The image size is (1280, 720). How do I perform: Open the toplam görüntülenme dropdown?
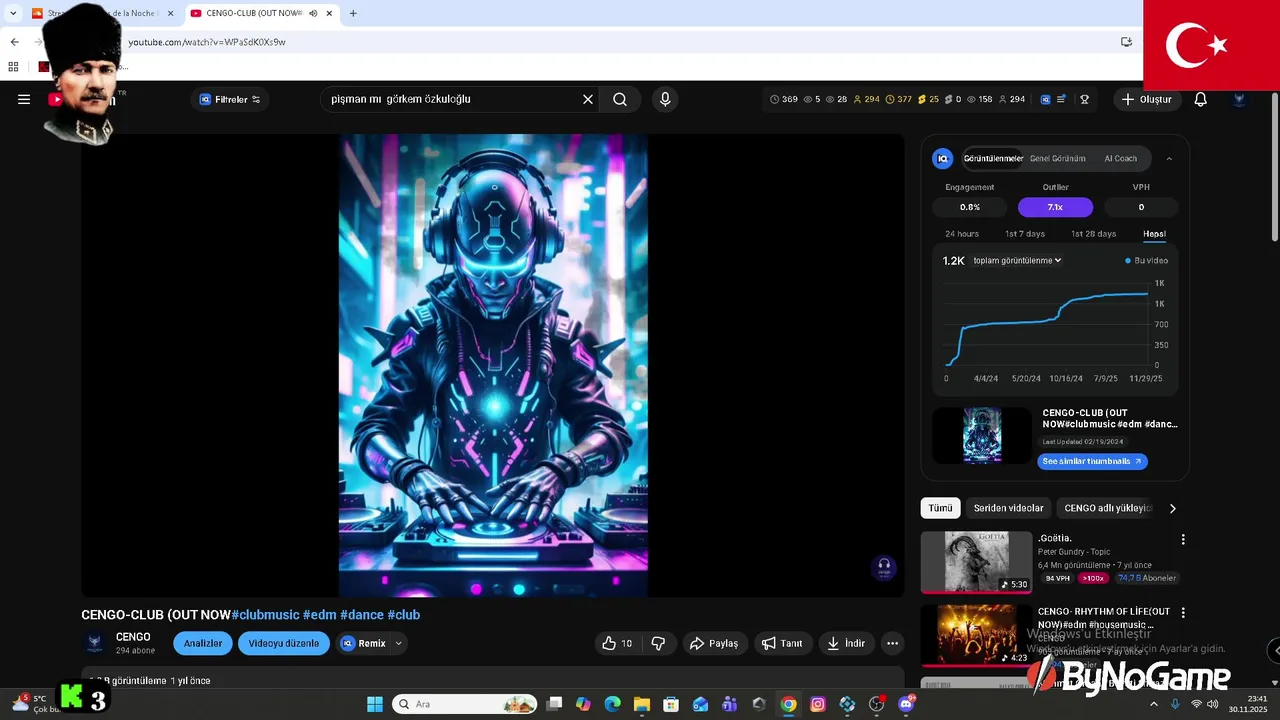tap(1017, 260)
